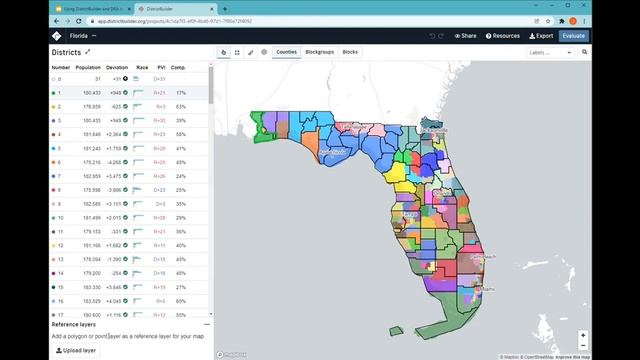Click browser back arrow
640x360 pixels.
(56, 21)
